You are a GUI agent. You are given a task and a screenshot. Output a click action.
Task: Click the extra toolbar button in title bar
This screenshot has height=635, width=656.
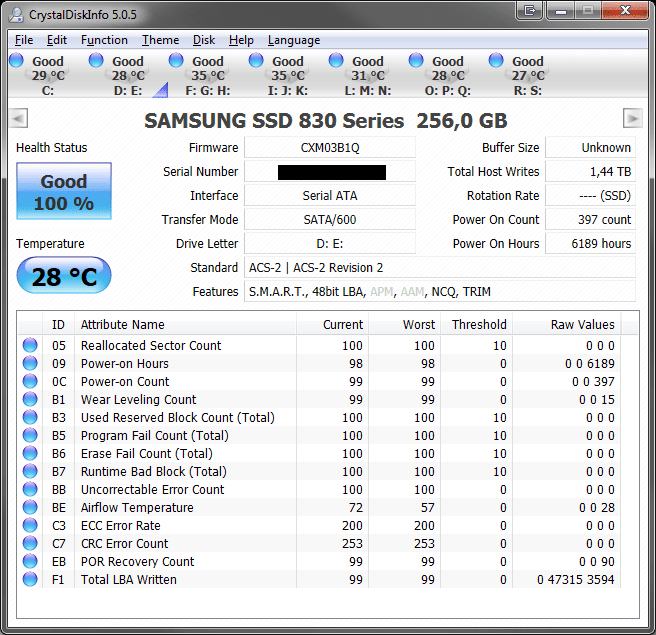(530, 10)
